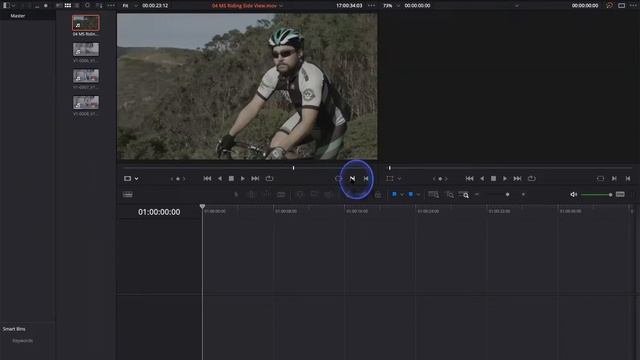Click the timeline playhead at 01:00:00:00
The image size is (640, 360).
pyautogui.click(x=202, y=207)
